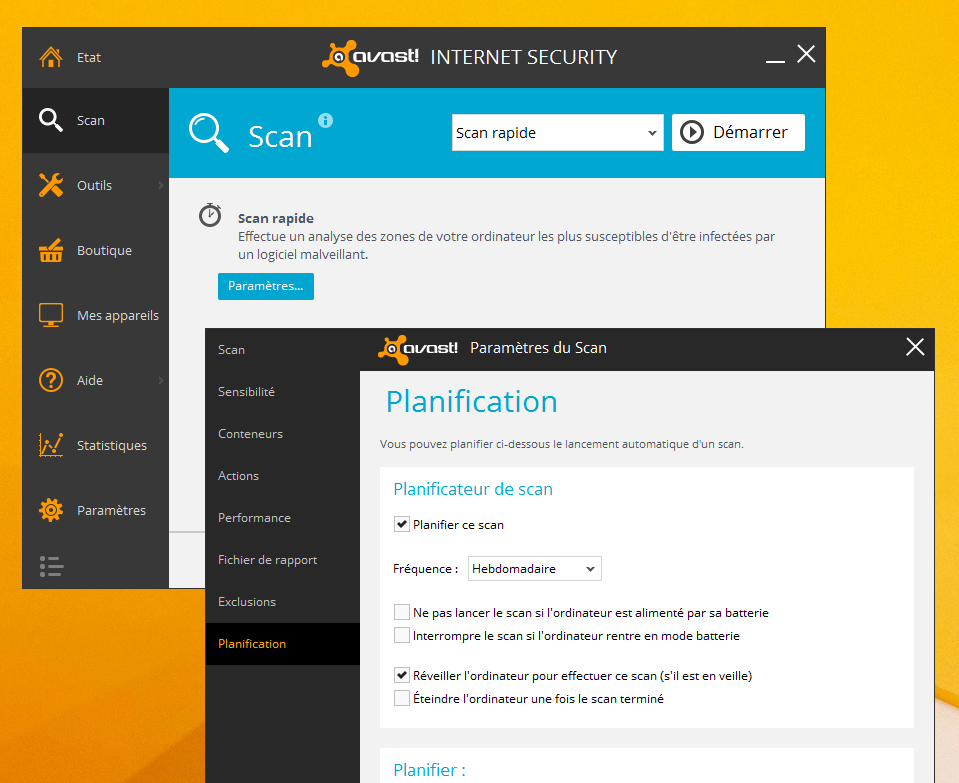
Task: Click the info icon next to Scan heading
Action: 325,121
